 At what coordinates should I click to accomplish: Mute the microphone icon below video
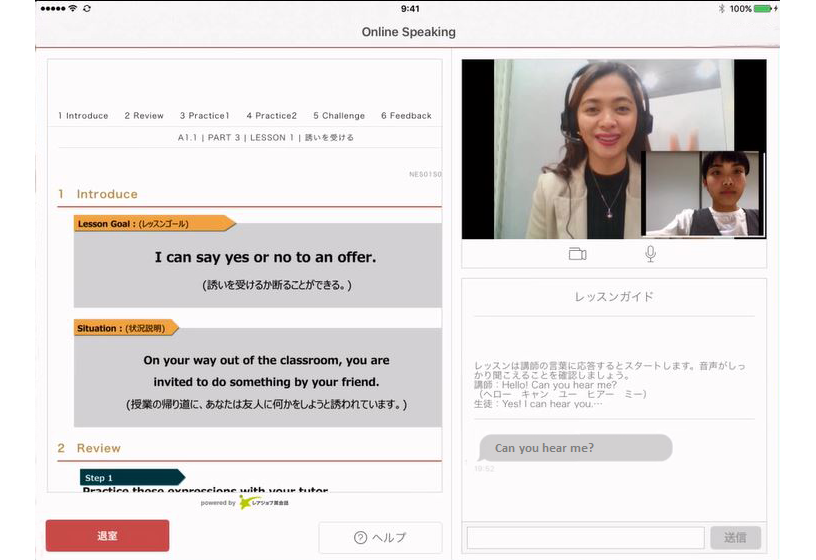(x=650, y=254)
